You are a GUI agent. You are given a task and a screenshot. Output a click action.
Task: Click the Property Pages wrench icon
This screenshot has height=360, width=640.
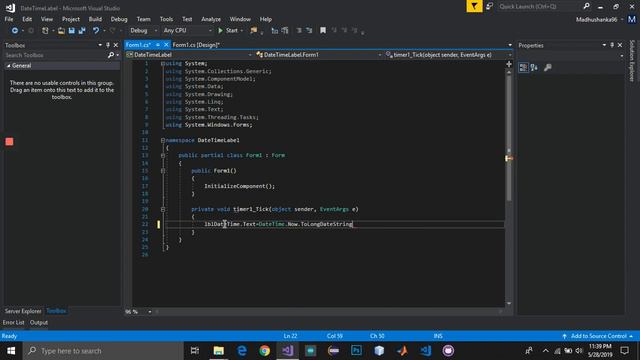pos(548,67)
